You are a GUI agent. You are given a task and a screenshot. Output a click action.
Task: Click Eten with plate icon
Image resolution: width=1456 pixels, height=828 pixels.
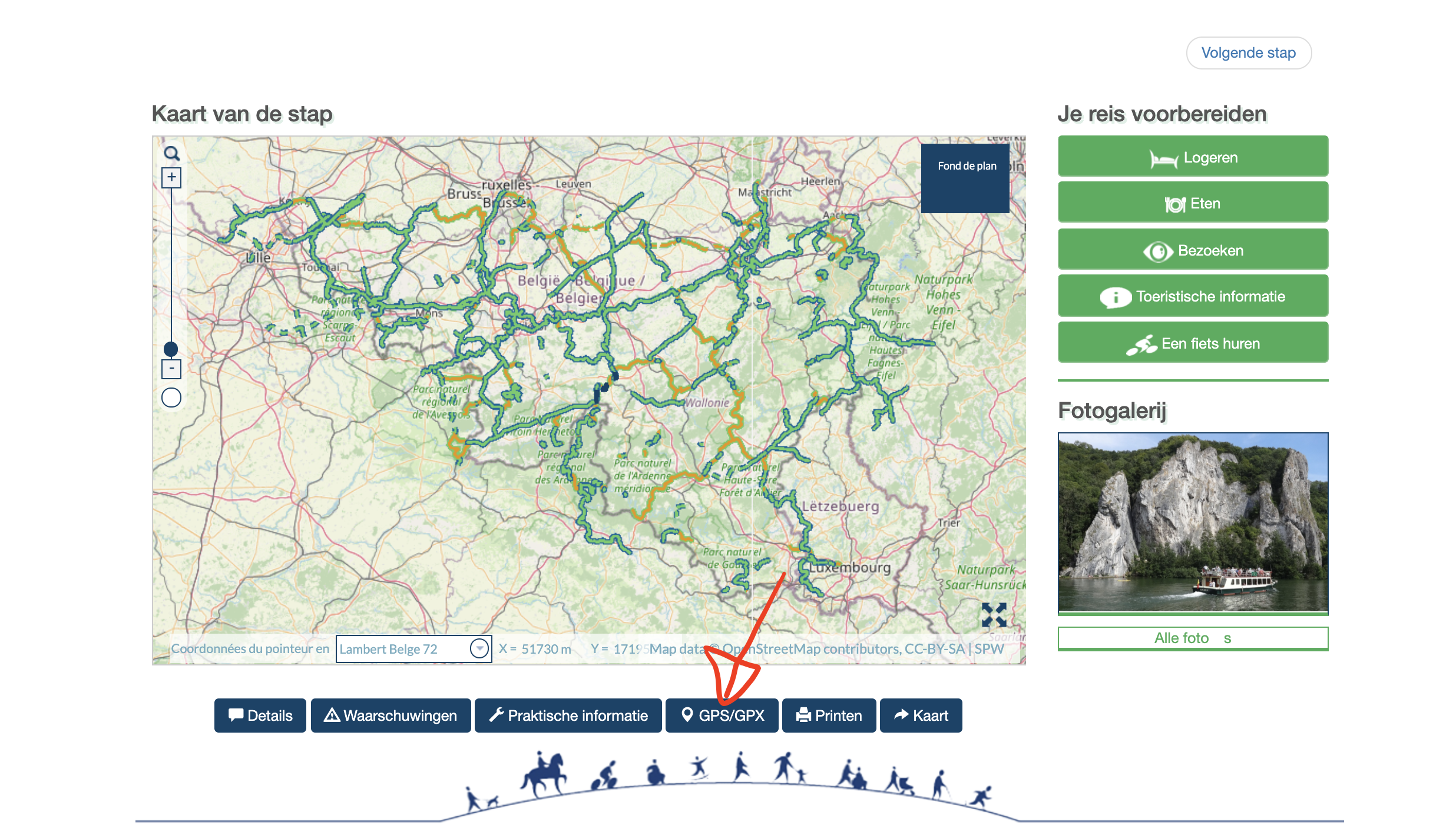pos(1193,203)
